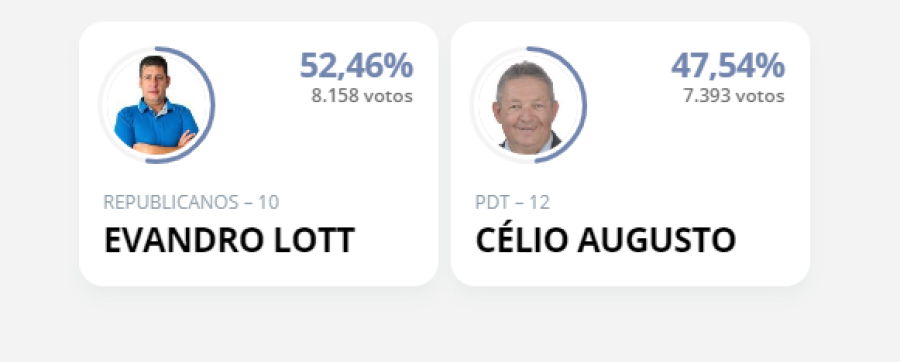900x362 pixels.
Task: Click the 52,46% vote percentage
Action: pyautogui.click(x=356, y=65)
